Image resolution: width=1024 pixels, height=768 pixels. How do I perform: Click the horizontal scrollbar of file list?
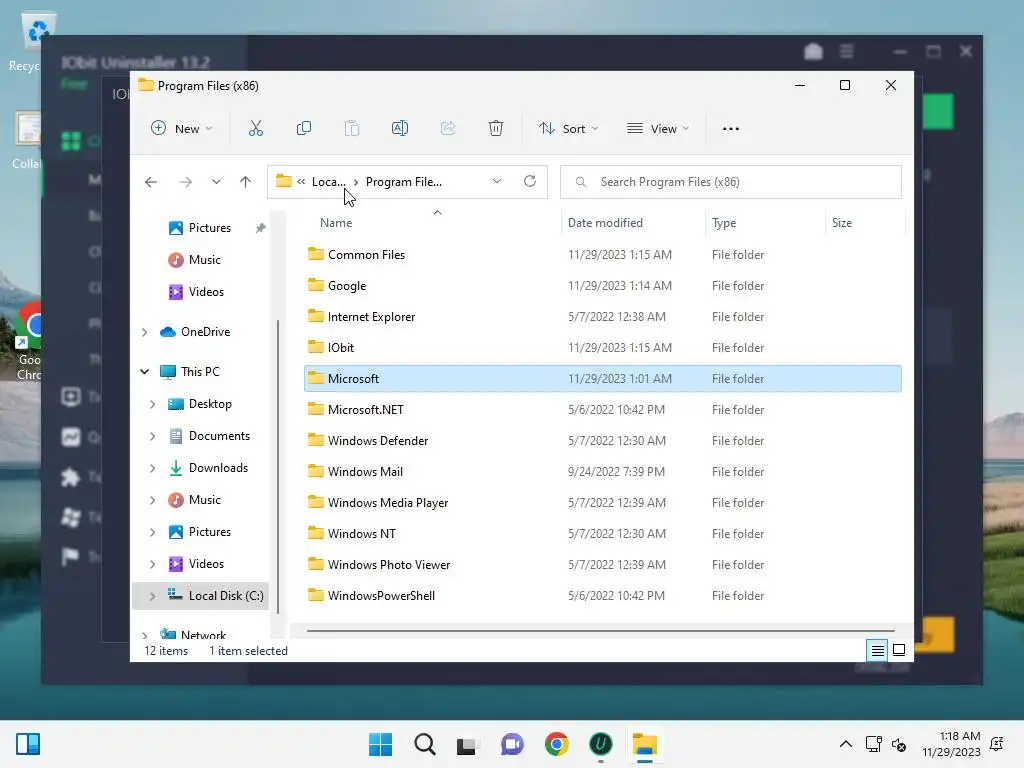point(600,631)
